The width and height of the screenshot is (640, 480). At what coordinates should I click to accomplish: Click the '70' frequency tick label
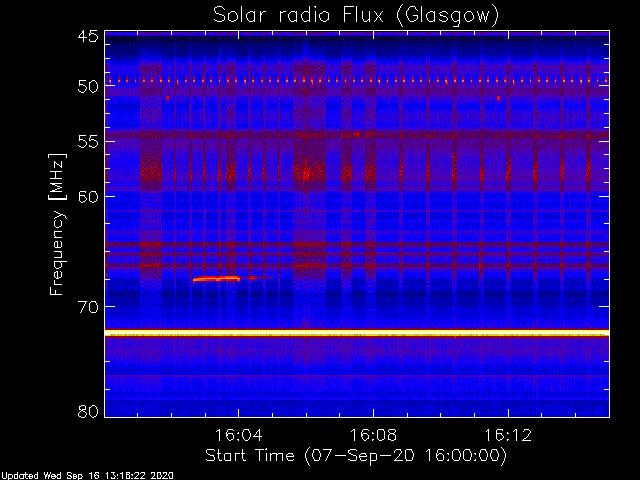click(x=88, y=307)
